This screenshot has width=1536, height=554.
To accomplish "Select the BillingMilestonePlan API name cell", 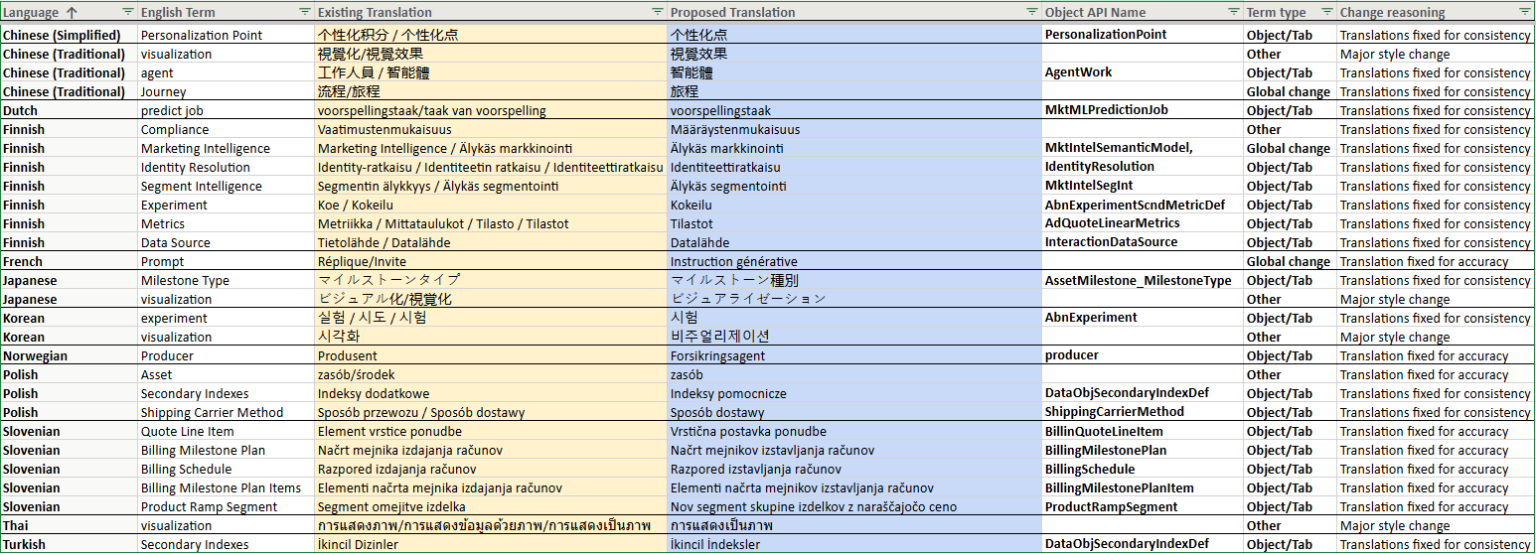I will click(x=1142, y=451).
